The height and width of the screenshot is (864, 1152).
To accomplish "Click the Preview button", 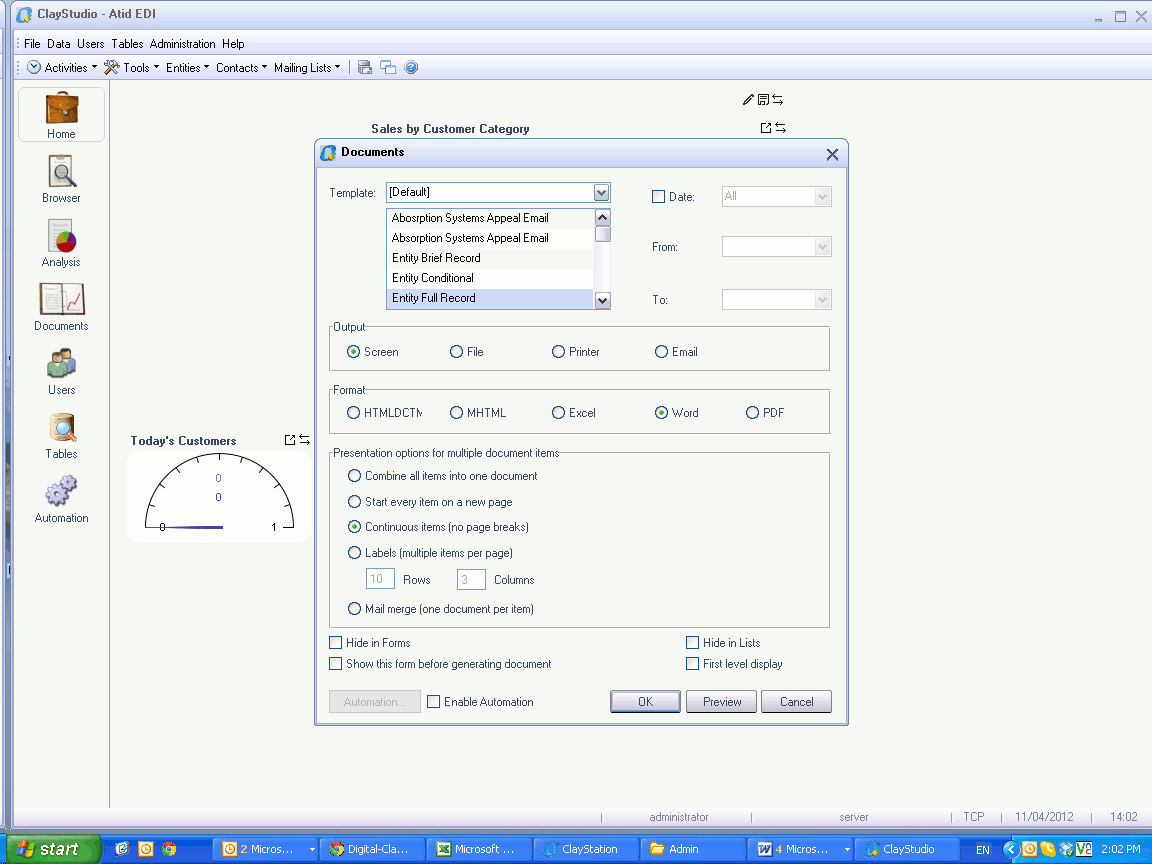I will click(722, 702).
